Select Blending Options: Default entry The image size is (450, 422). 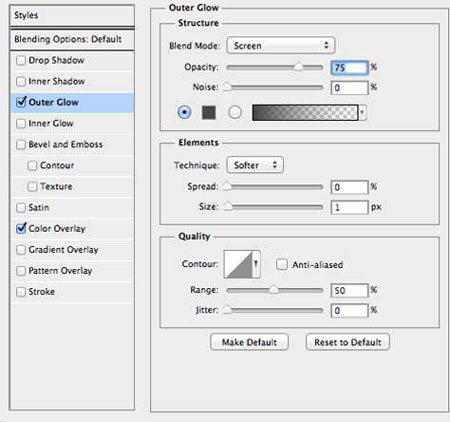[72, 39]
